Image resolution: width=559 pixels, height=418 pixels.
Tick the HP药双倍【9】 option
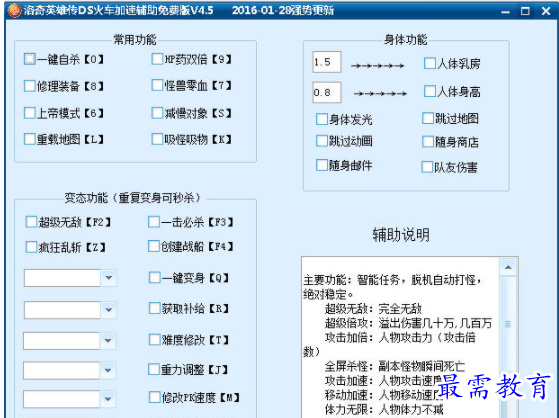coord(157,59)
